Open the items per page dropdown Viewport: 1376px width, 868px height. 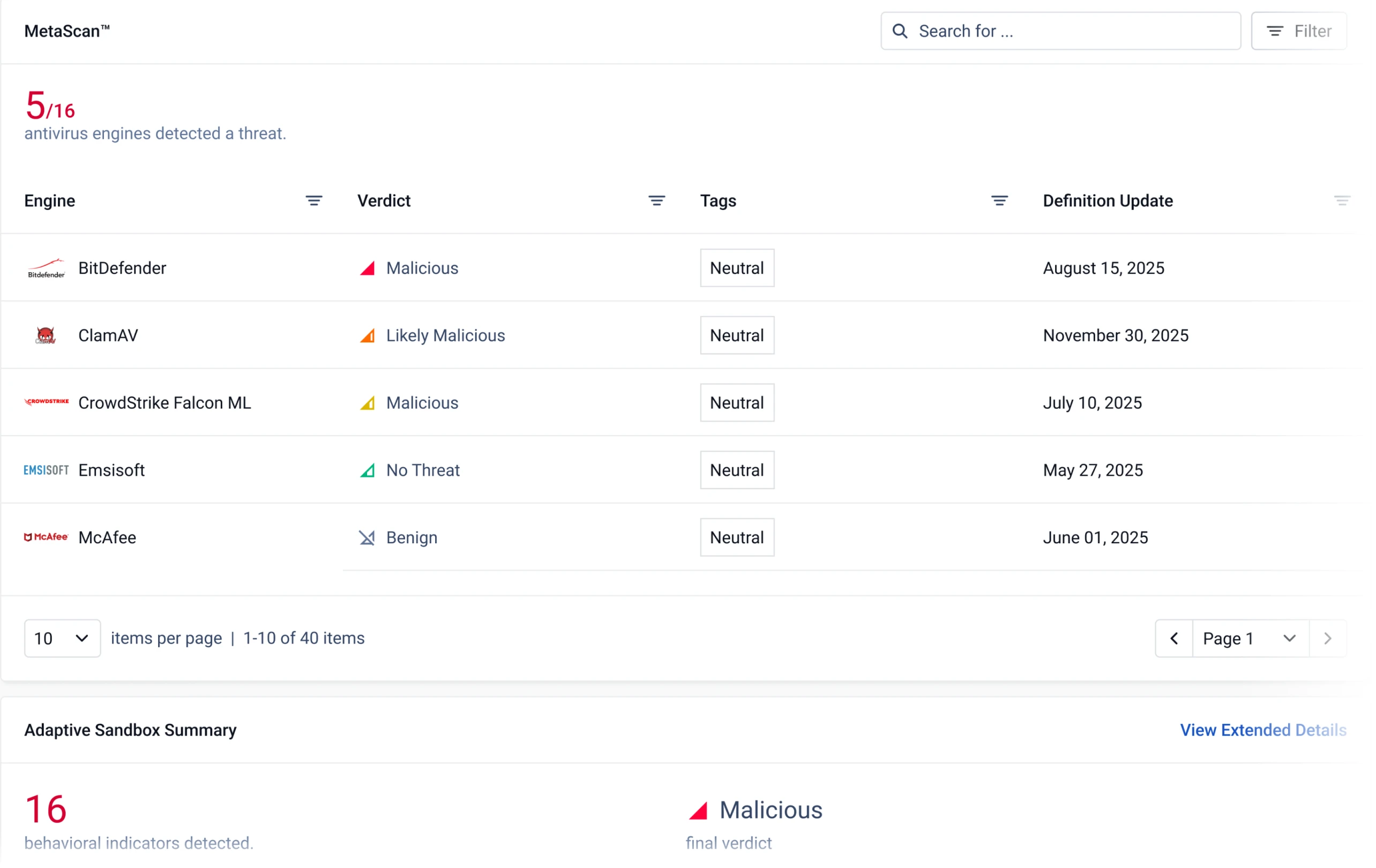pyautogui.click(x=62, y=638)
